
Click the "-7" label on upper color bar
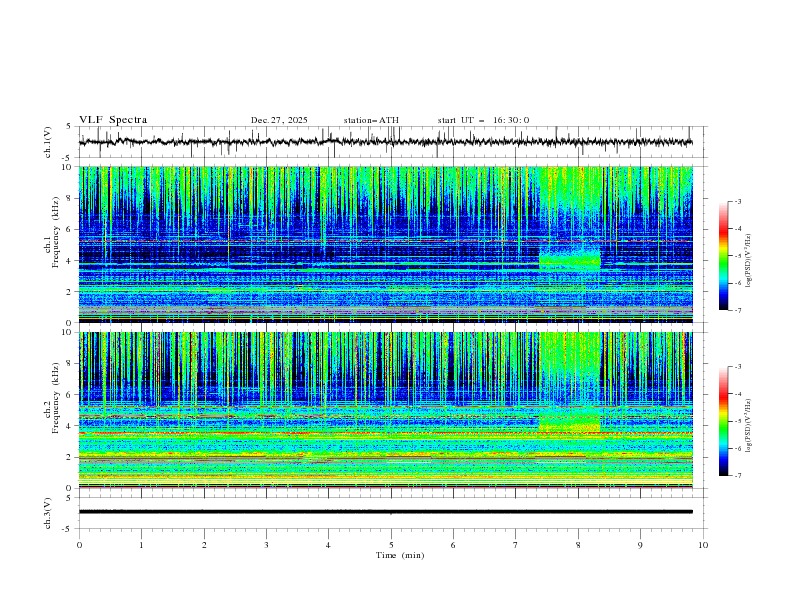coord(737,310)
